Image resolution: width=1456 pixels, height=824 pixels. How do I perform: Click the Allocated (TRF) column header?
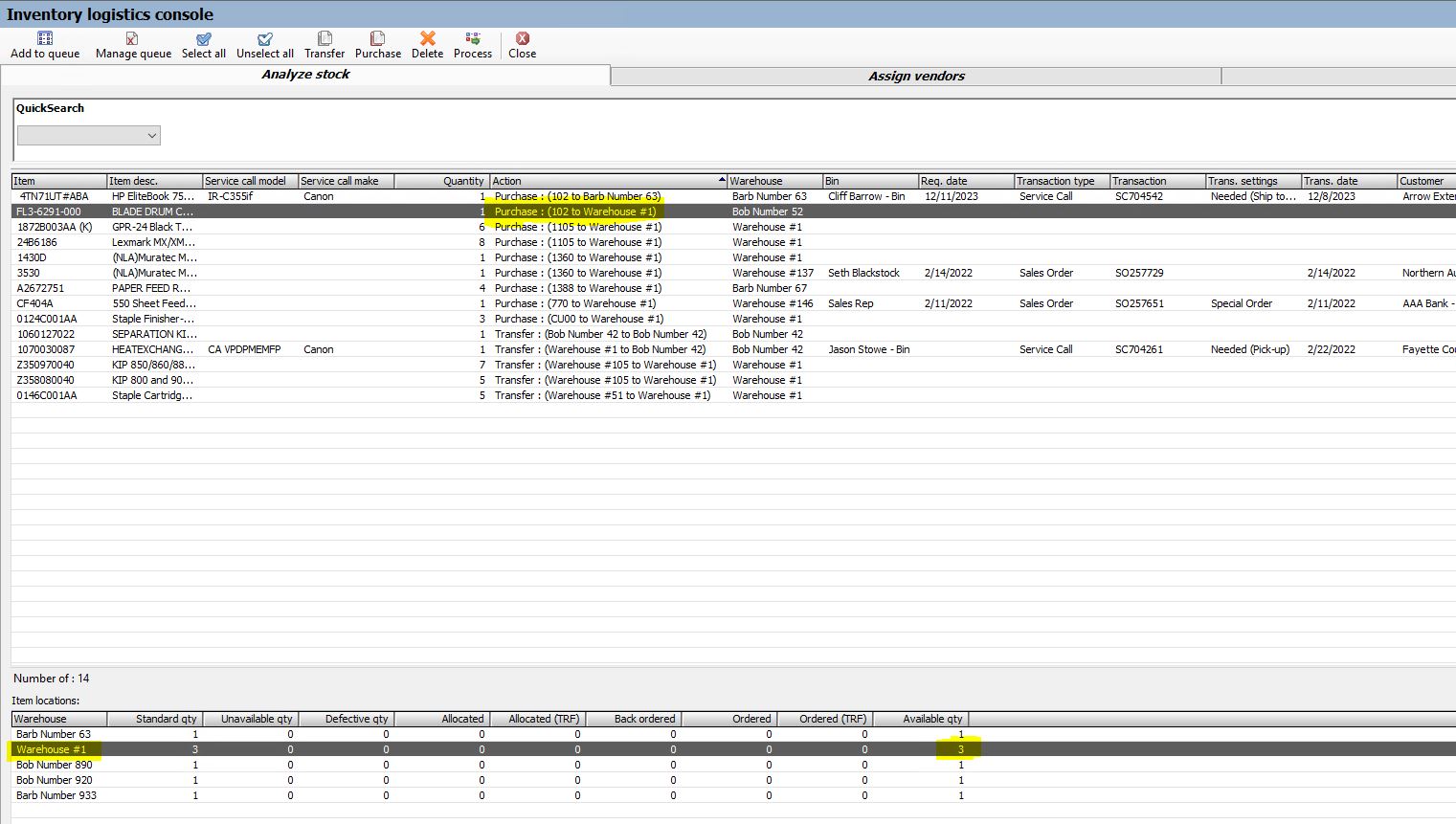pos(538,719)
